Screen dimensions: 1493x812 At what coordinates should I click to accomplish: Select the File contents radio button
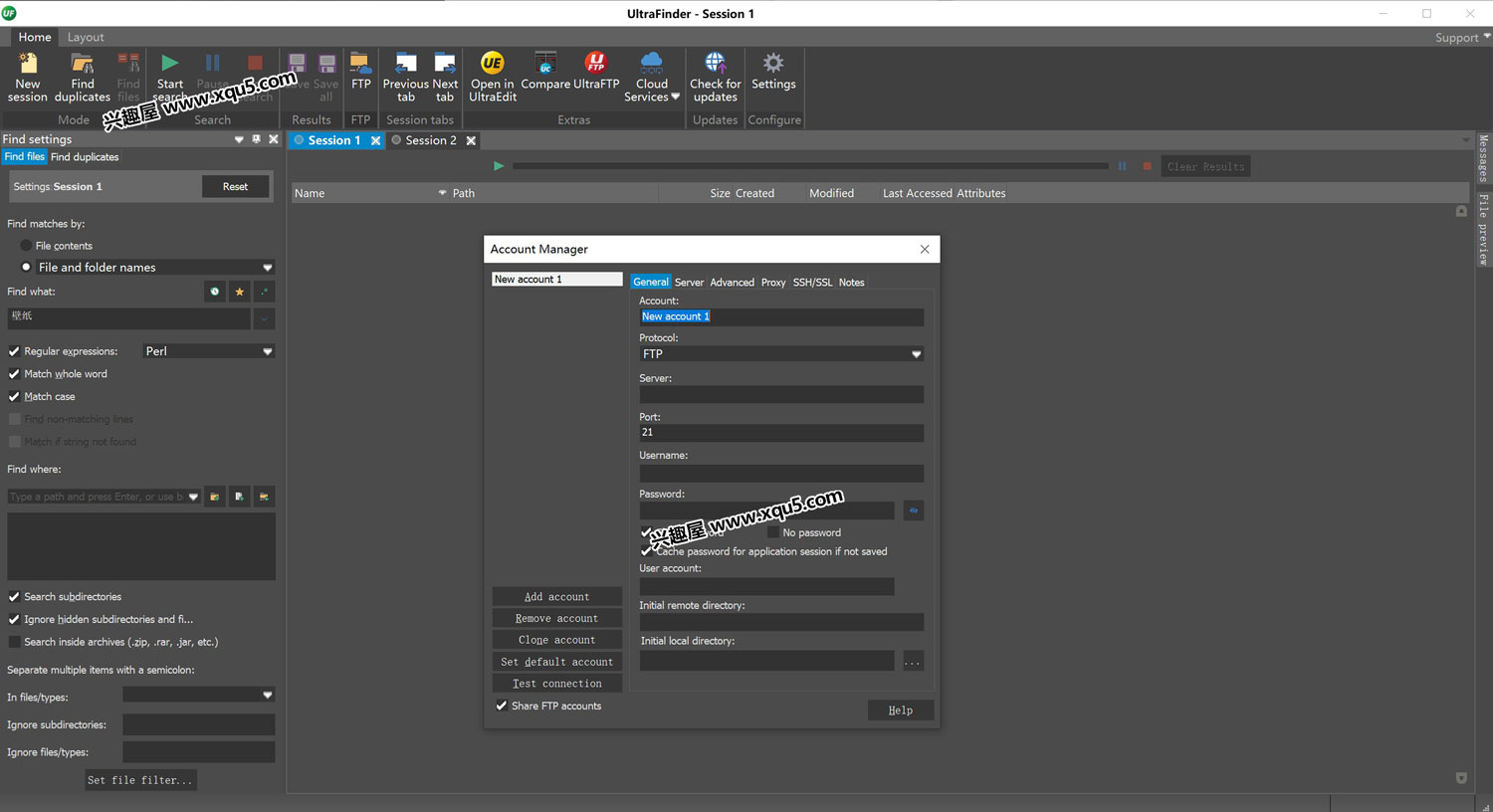click(26, 246)
